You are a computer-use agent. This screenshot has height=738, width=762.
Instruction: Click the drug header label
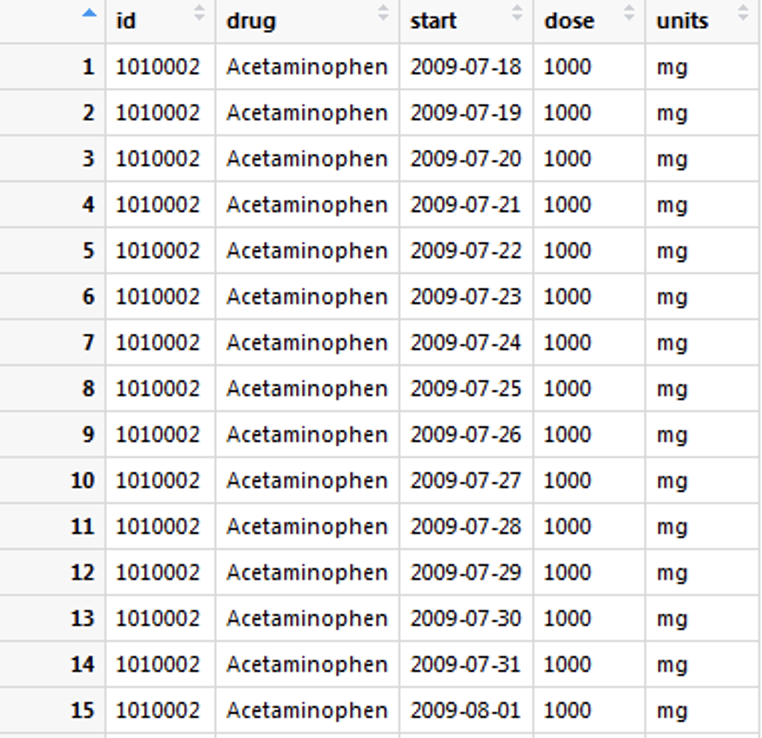tap(251, 22)
